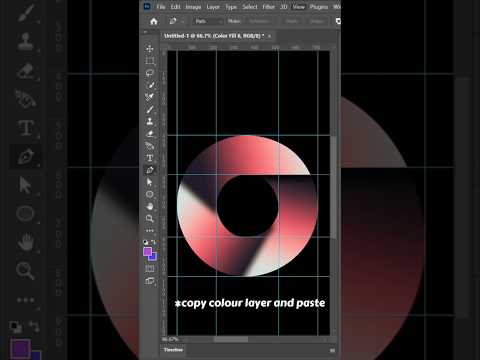The image size is (480, 360).
Task: Select the Move tool
Action: [150, 48]
